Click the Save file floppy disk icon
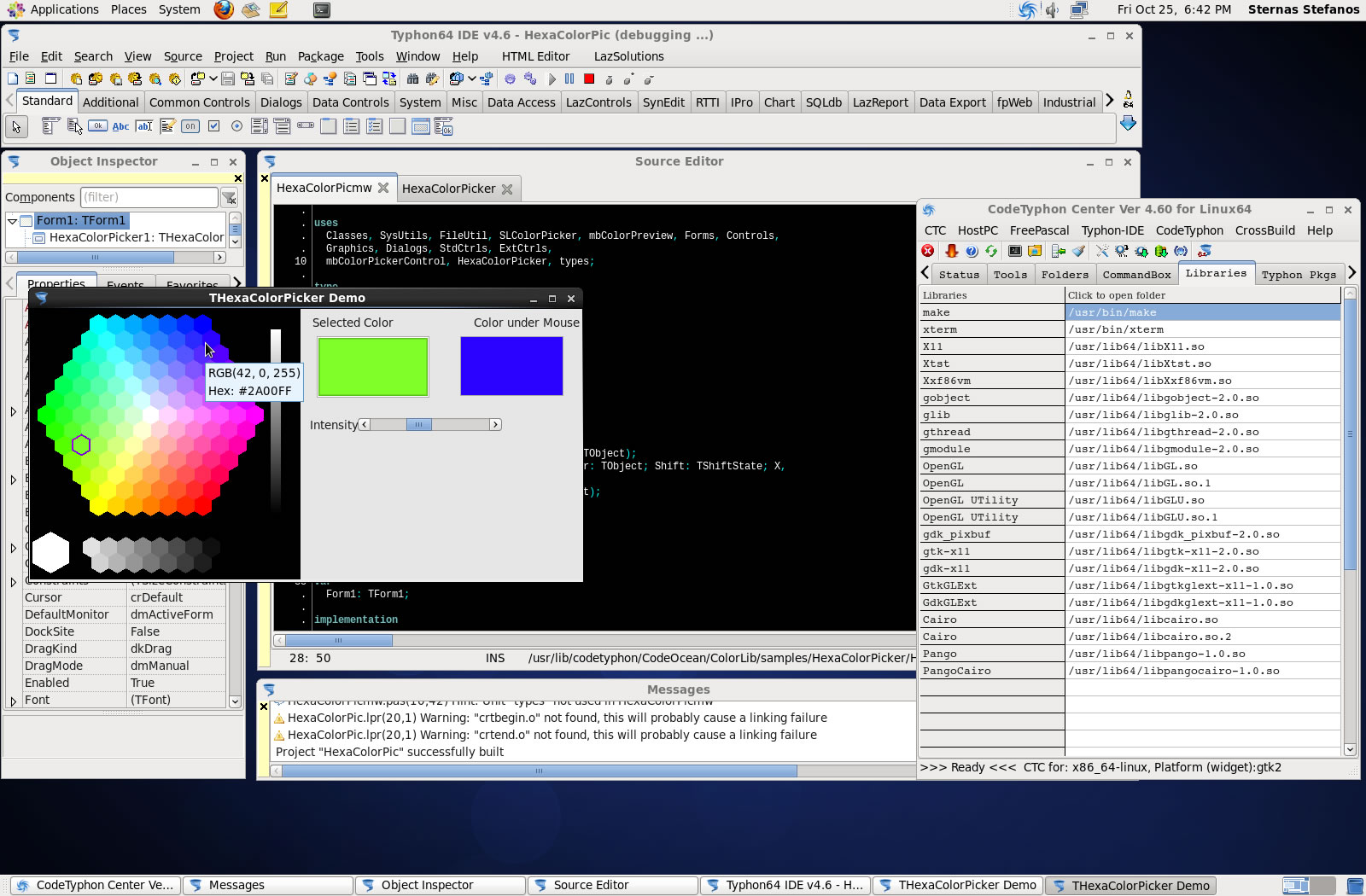Screen dimensions: 1366x896 click(228, 79)
